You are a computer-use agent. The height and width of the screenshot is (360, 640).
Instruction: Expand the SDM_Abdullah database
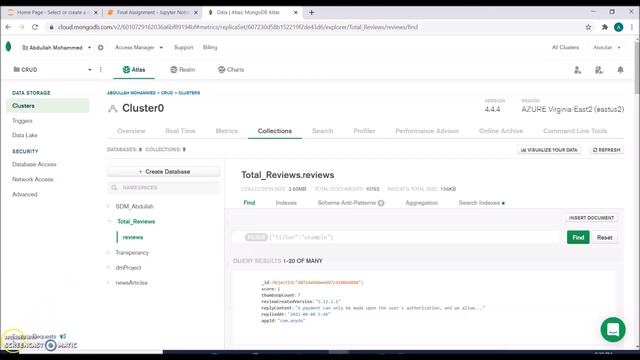(x=109, y=206)
